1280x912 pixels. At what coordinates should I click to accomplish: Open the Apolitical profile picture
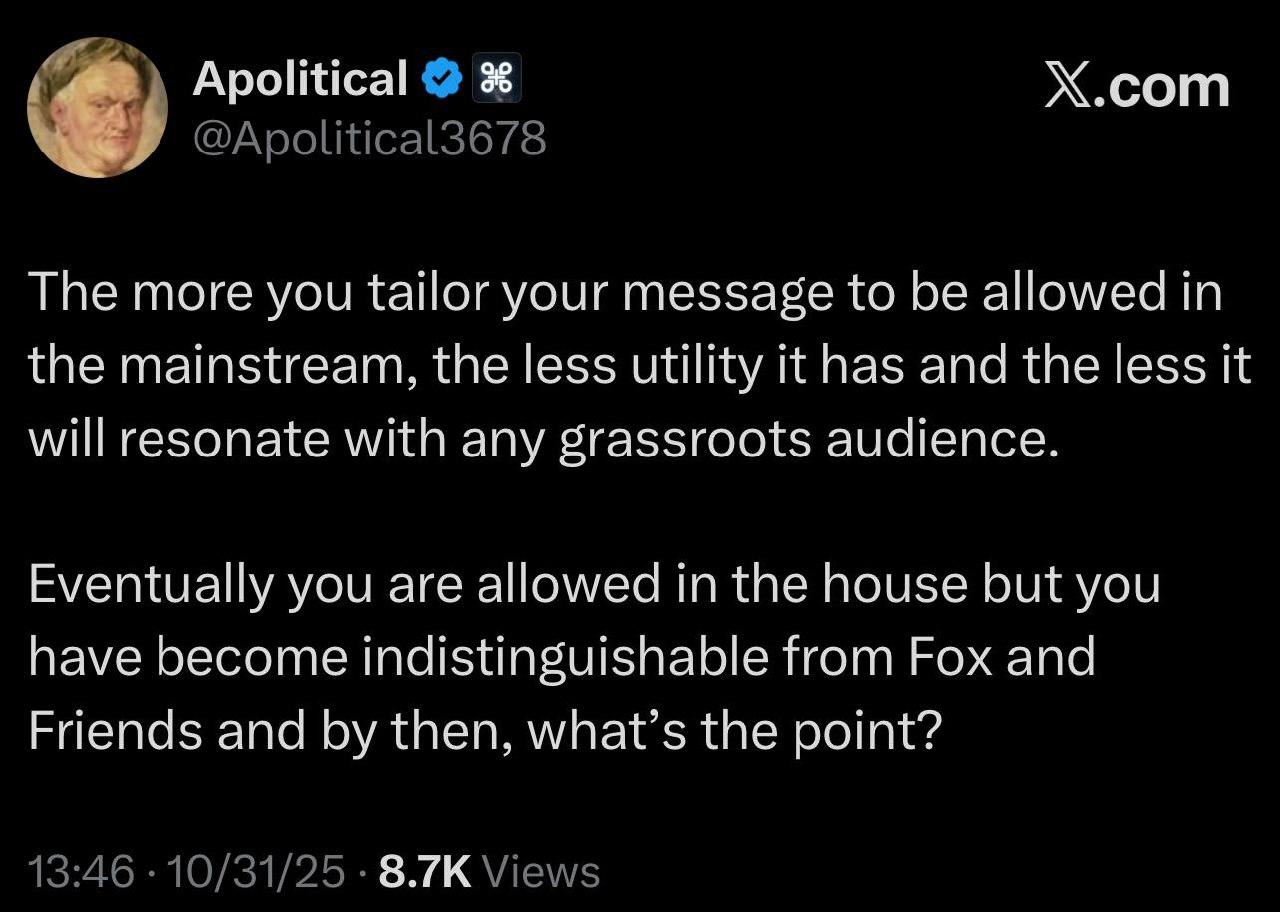(x=97, y=108)
